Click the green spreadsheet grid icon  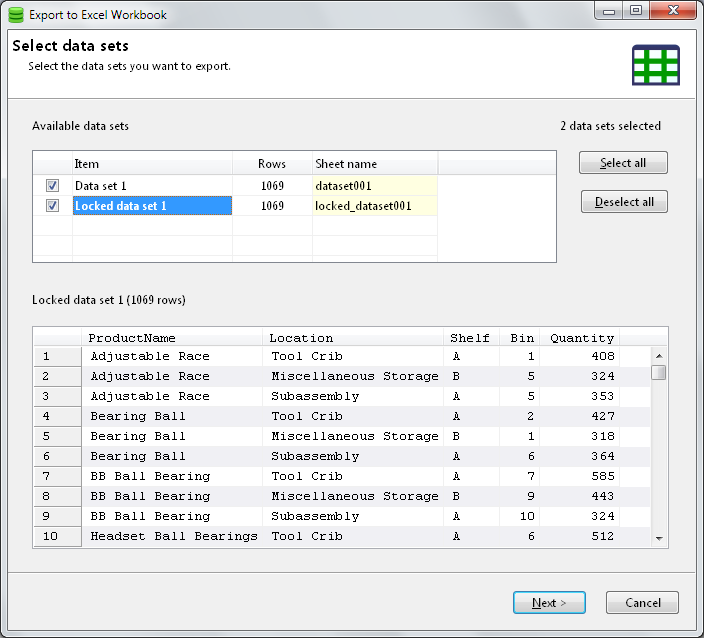pos(655,65)
